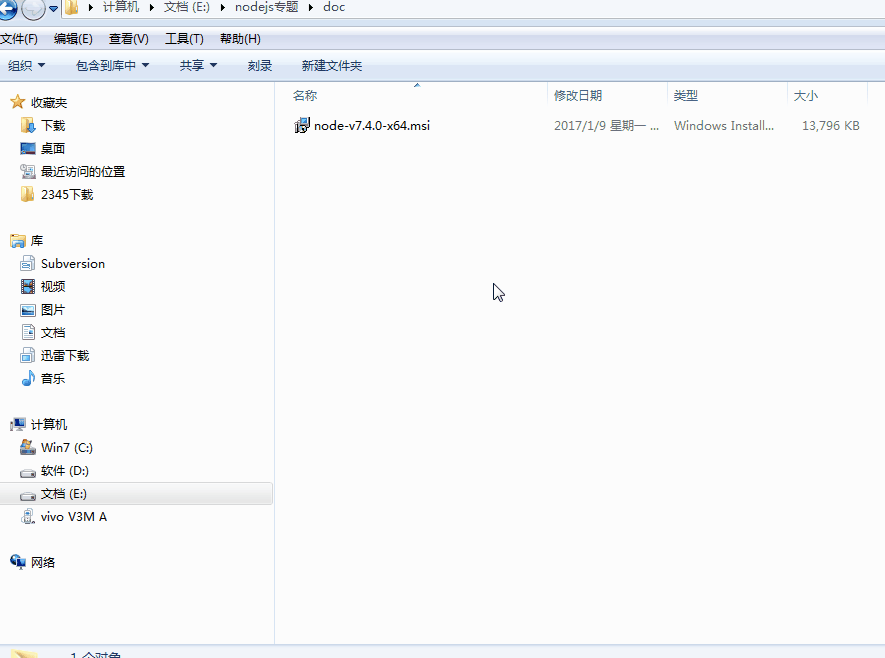Open the Win7 (C:) drive icon
The image size is (885, 658).
[x=28, y=448]
